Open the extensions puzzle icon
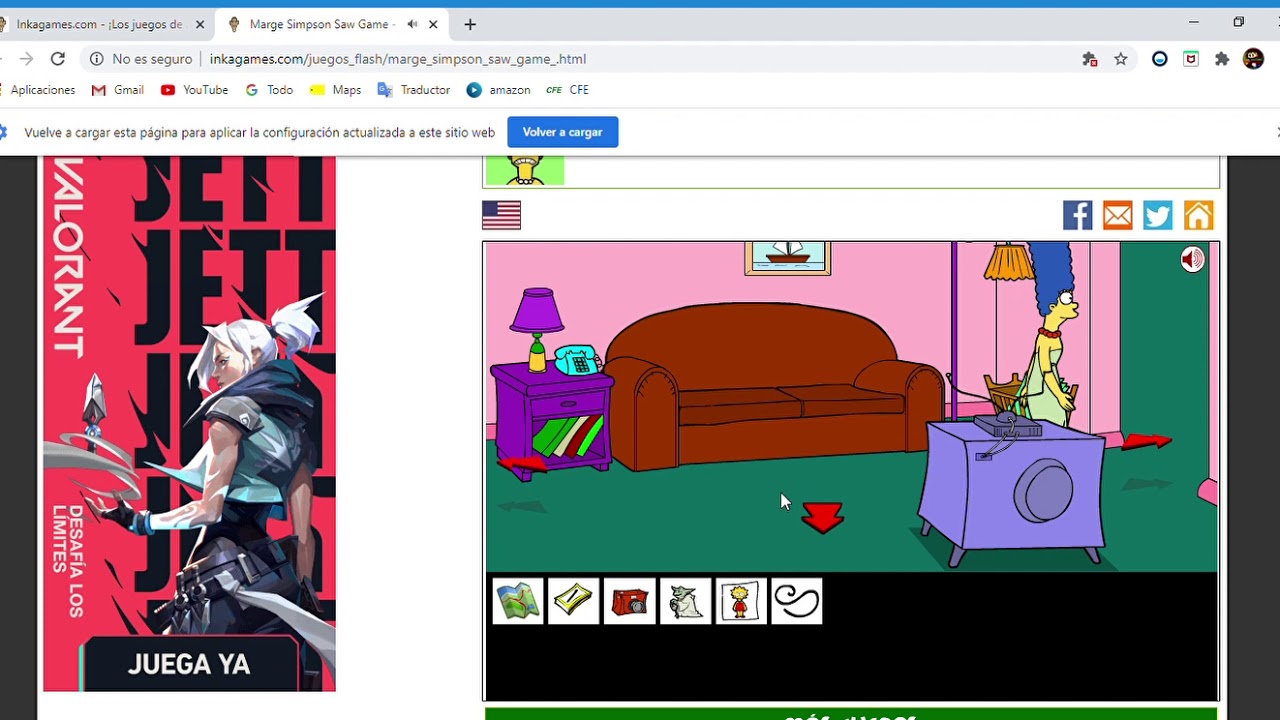This screenshot has height=720, width=1280. [x=1222, y=59]
